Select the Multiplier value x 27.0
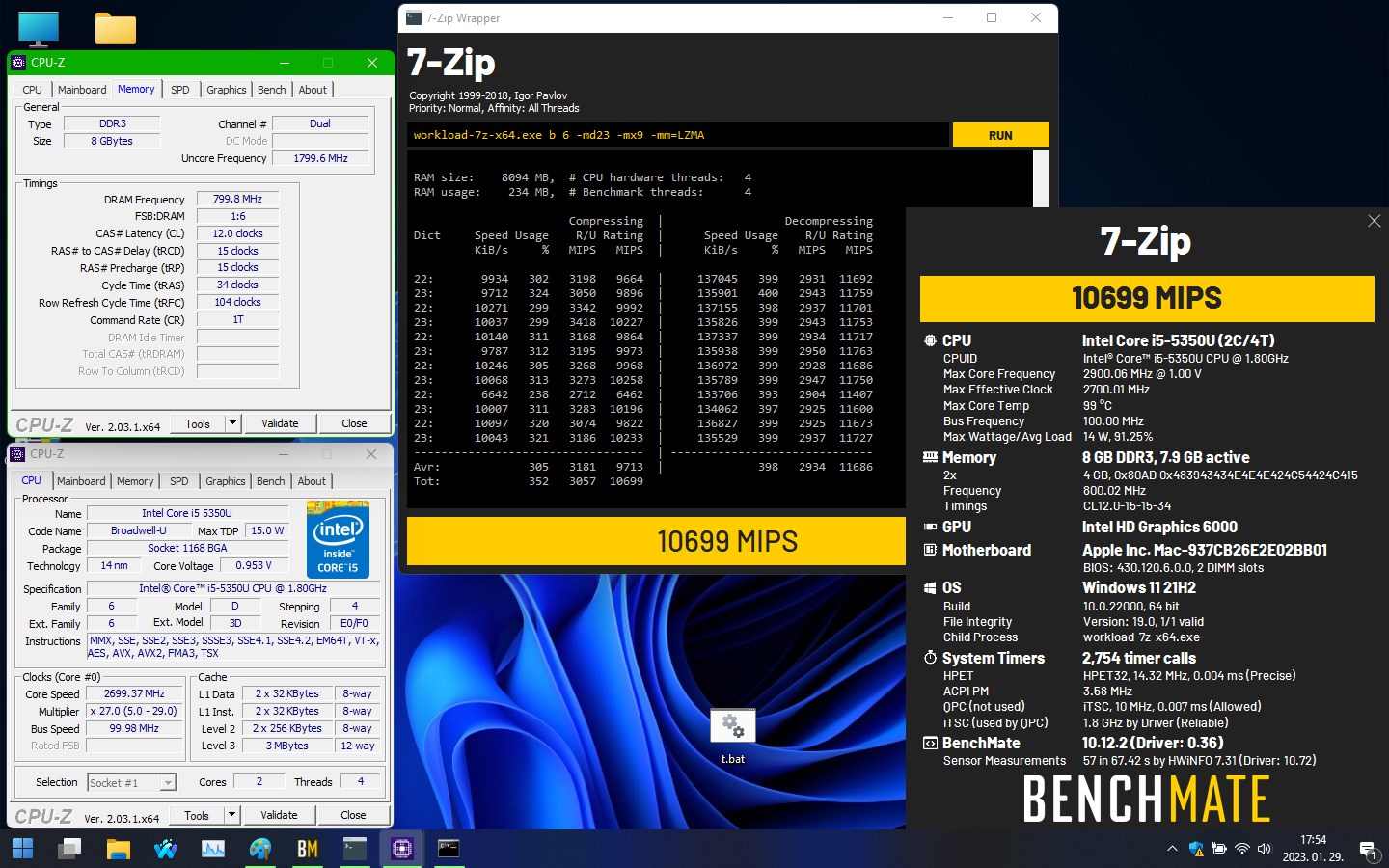 tap(134, 711)
